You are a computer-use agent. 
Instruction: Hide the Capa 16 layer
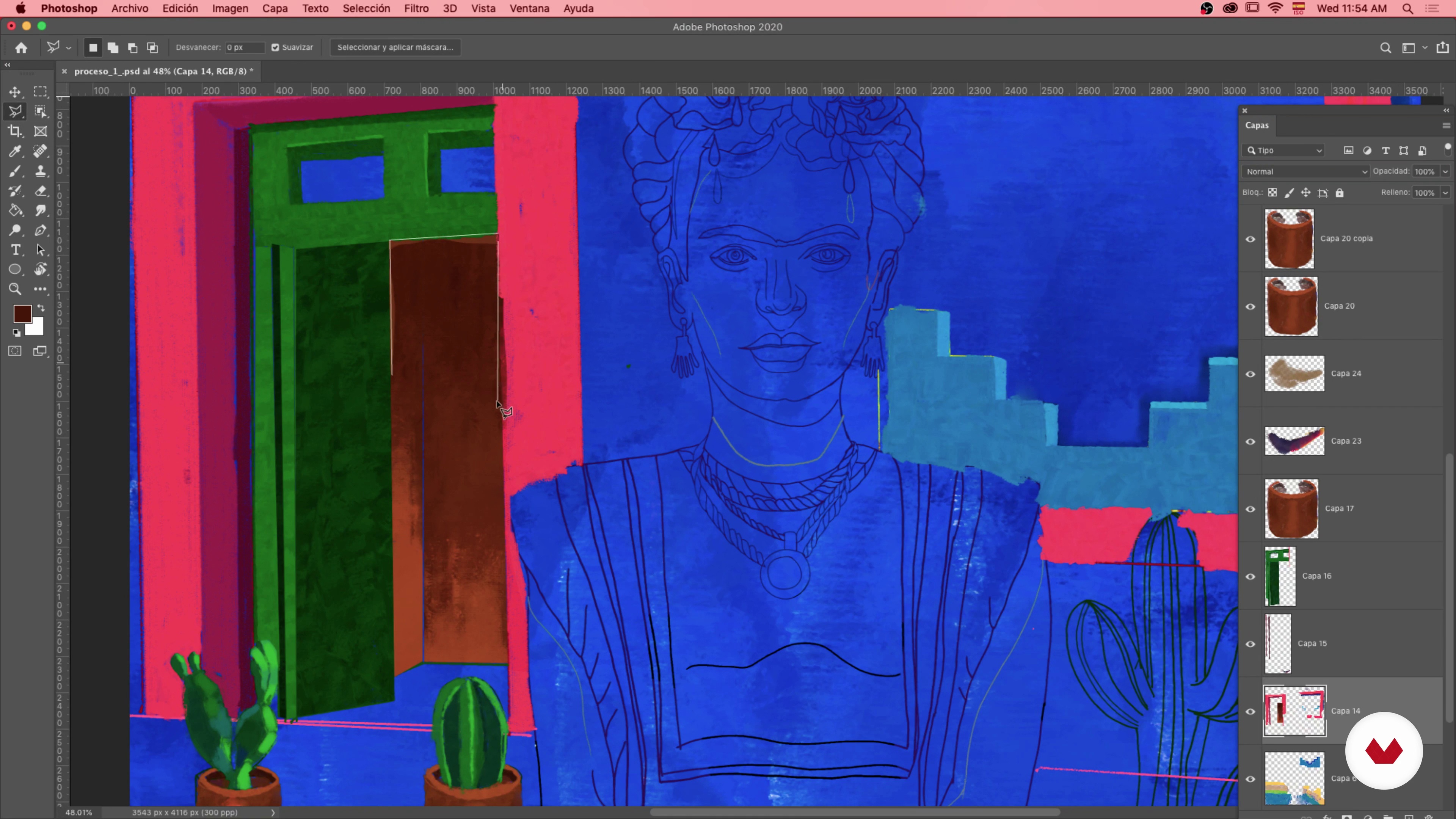[x=1250, y=576]
